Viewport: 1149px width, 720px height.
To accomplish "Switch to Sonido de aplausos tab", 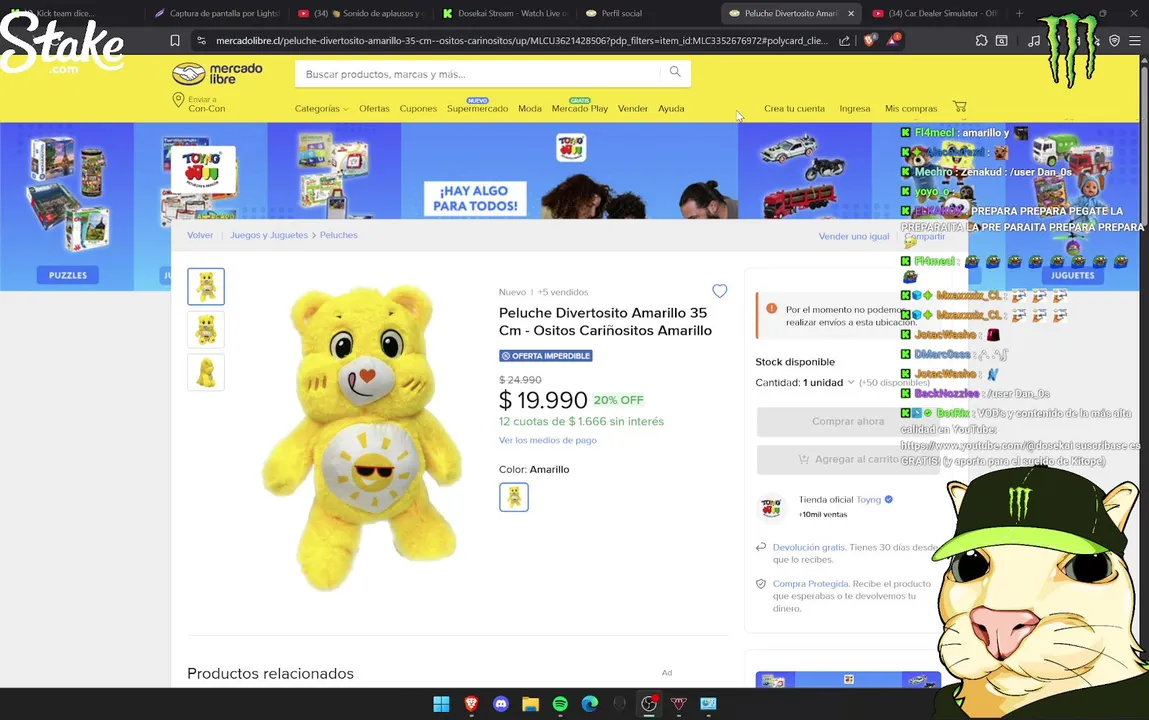I will pyautogui.click(x=361, y=13).
